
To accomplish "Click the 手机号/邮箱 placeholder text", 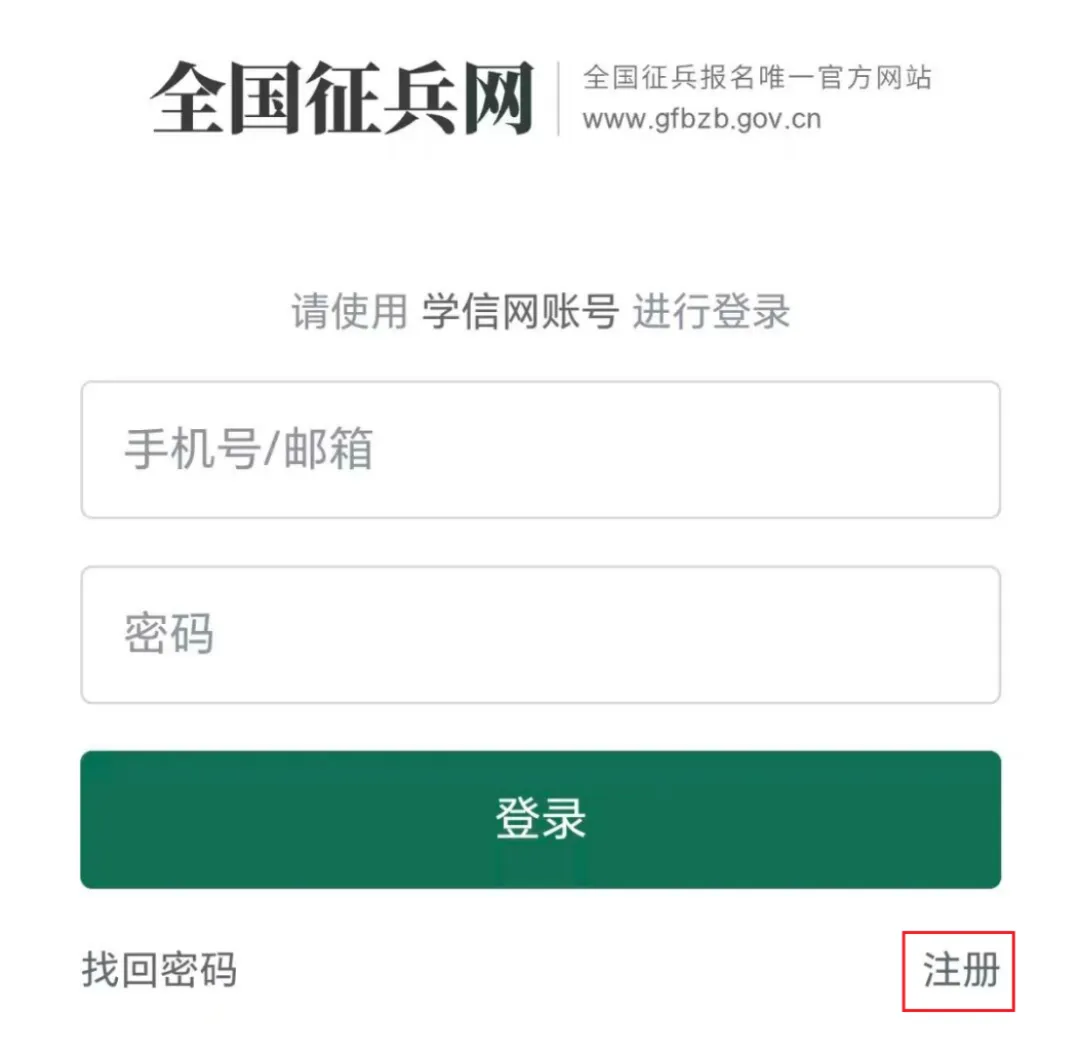I will 249,448.
